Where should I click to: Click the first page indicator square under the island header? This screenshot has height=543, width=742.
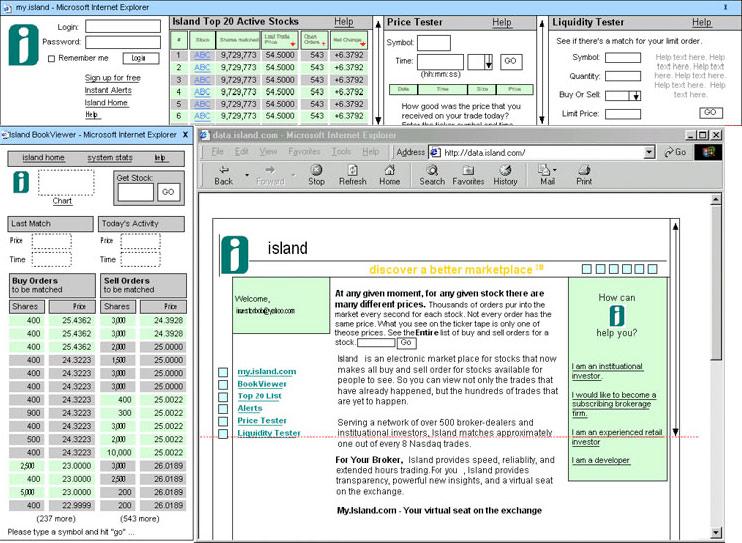[587, 269]
